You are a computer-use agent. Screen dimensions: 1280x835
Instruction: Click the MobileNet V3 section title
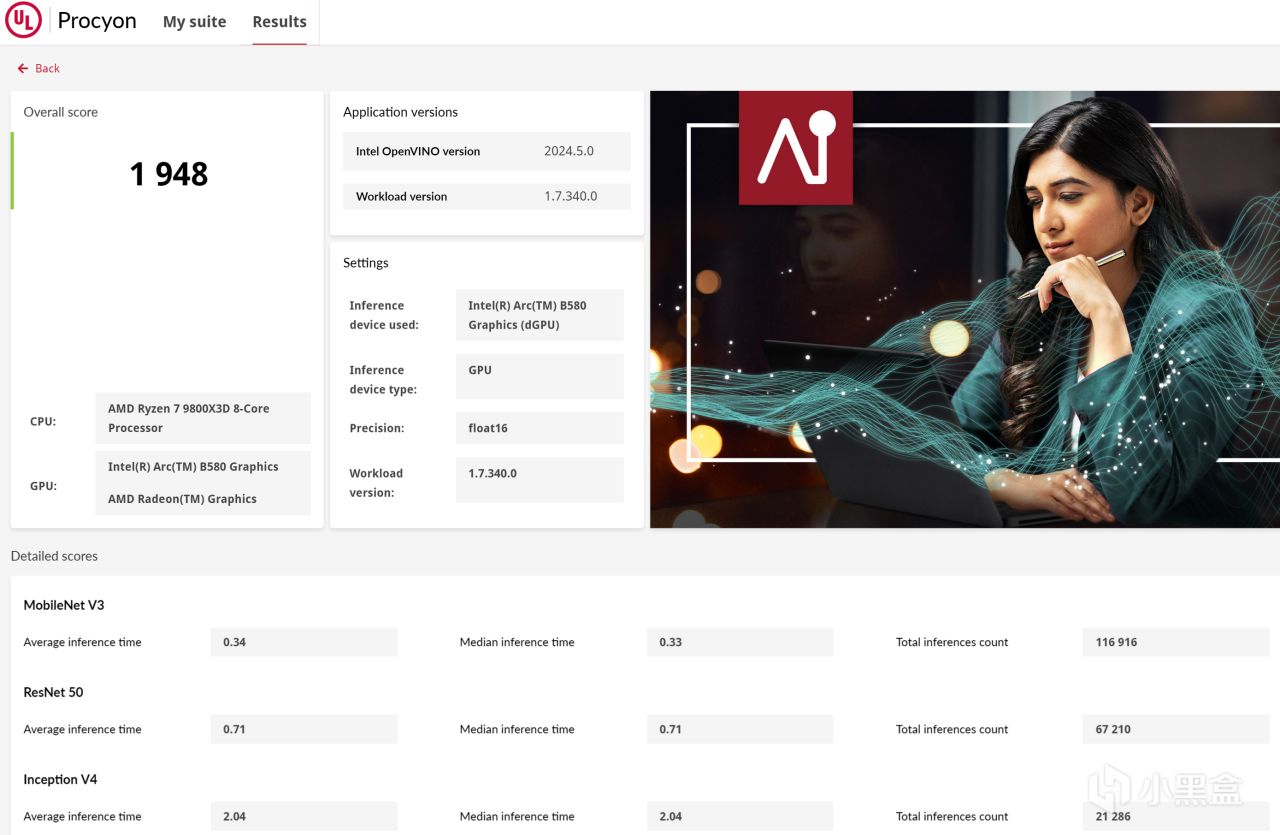click(64, 605)
